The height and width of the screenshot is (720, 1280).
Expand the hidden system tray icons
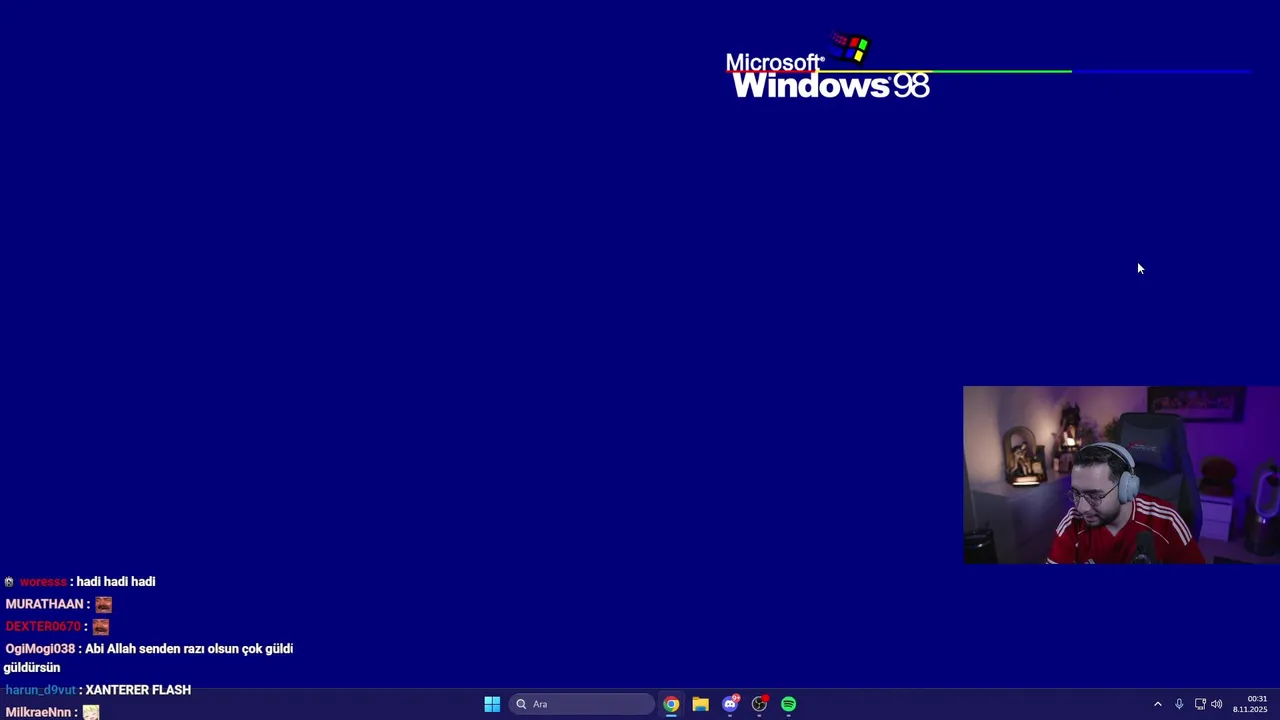(x=1158, y=704)
